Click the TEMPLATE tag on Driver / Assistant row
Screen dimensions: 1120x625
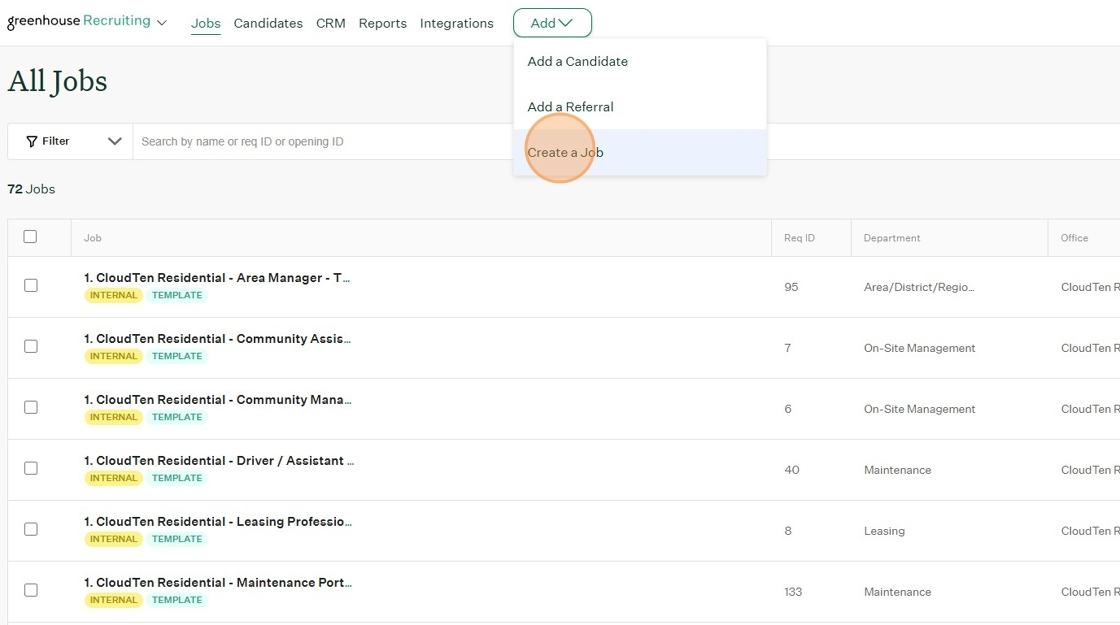pyautogui.click(x=177, y=478)
